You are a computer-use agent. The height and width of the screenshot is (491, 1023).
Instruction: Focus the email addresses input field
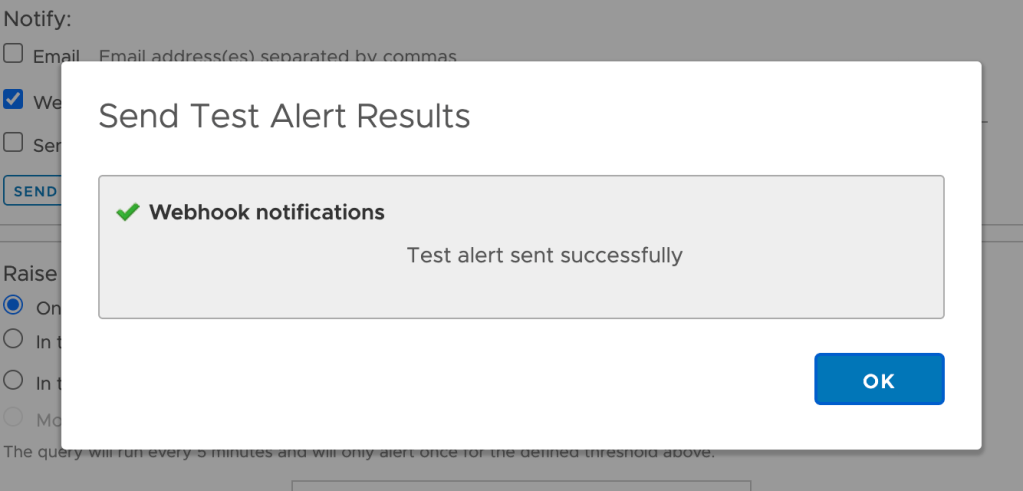tap(278, 57)
